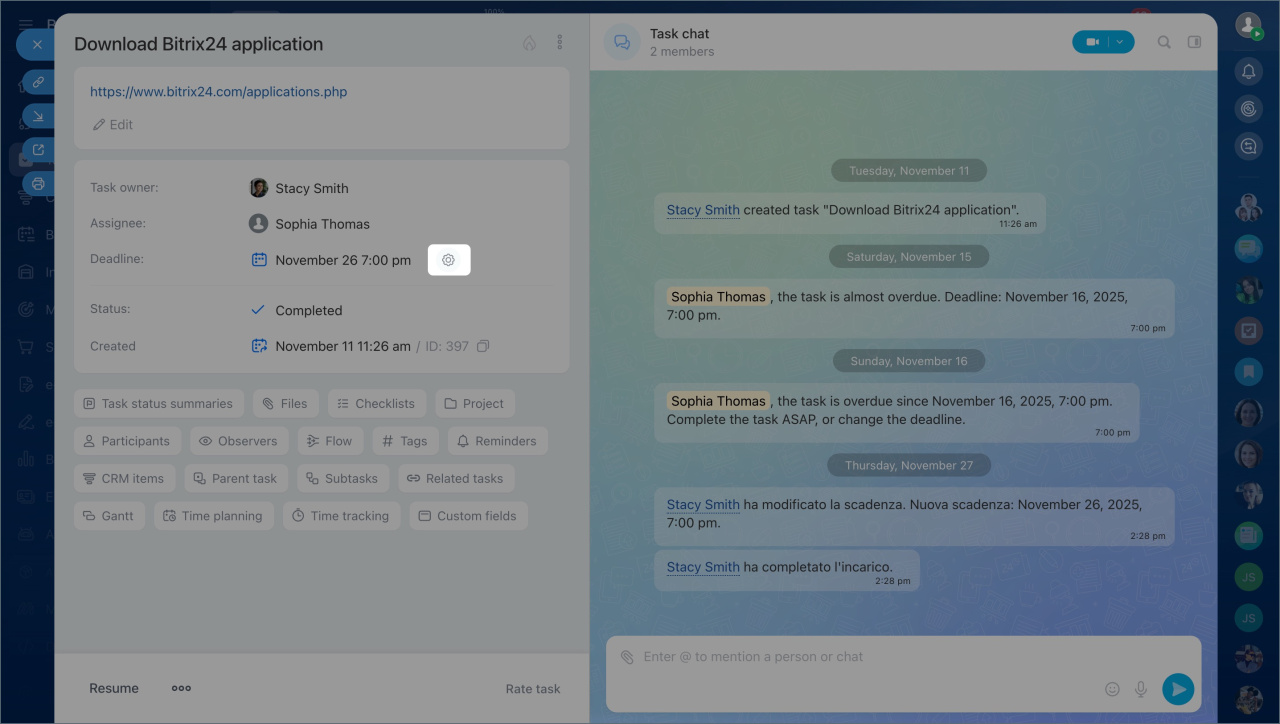Screen dimensions: 1280x724
Task: Toggle the chat sidebar panel icon
Action: click(1193, 42)
